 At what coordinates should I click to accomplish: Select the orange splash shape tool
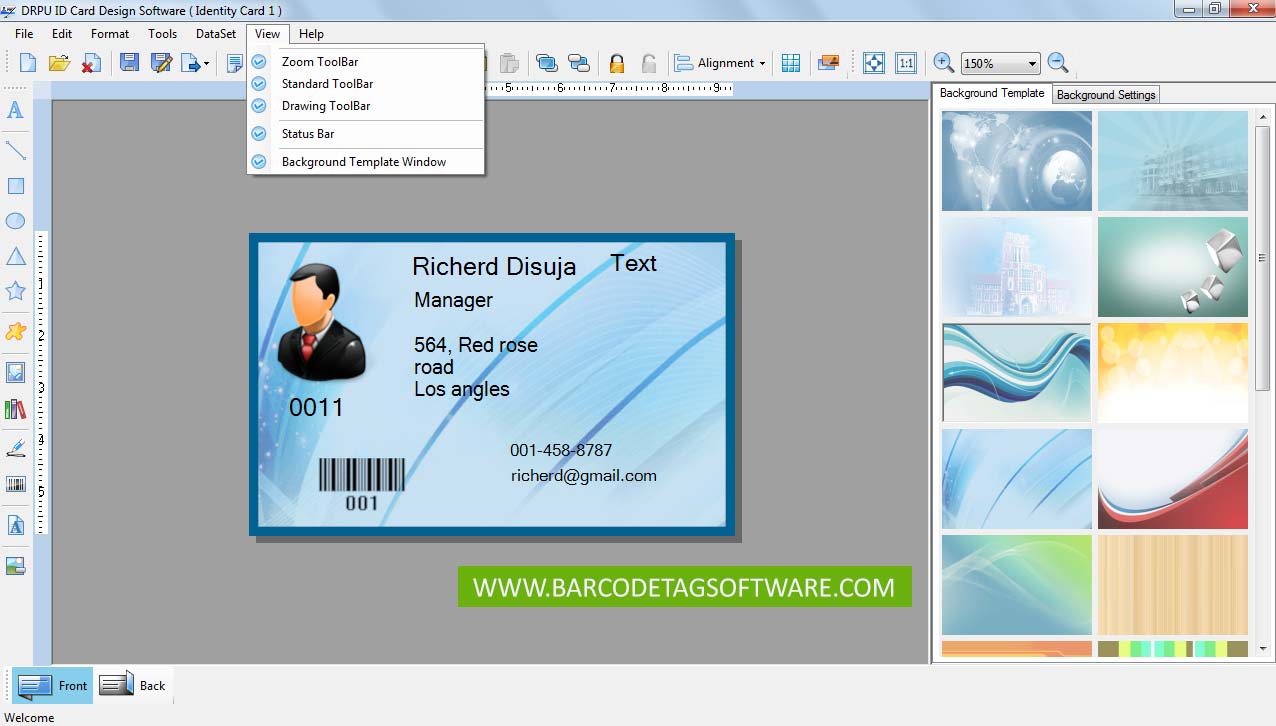click(x=15, y=331)
